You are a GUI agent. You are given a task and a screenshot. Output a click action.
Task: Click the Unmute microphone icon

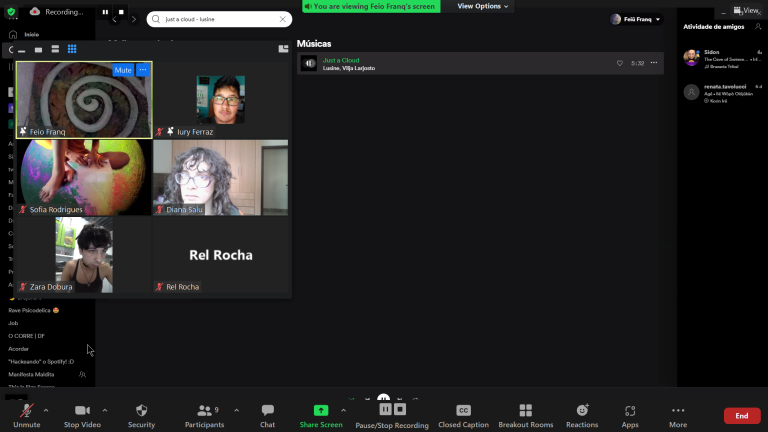point(26,411)
